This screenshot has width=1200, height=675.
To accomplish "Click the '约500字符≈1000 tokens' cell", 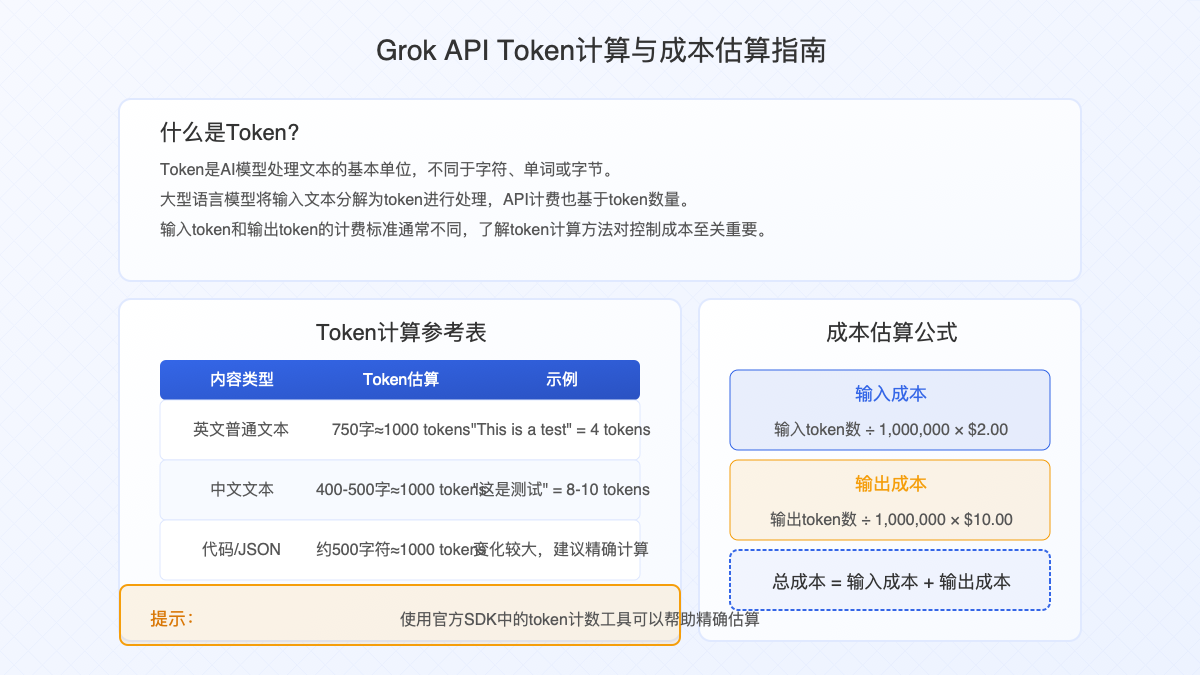I will [400, 549].
